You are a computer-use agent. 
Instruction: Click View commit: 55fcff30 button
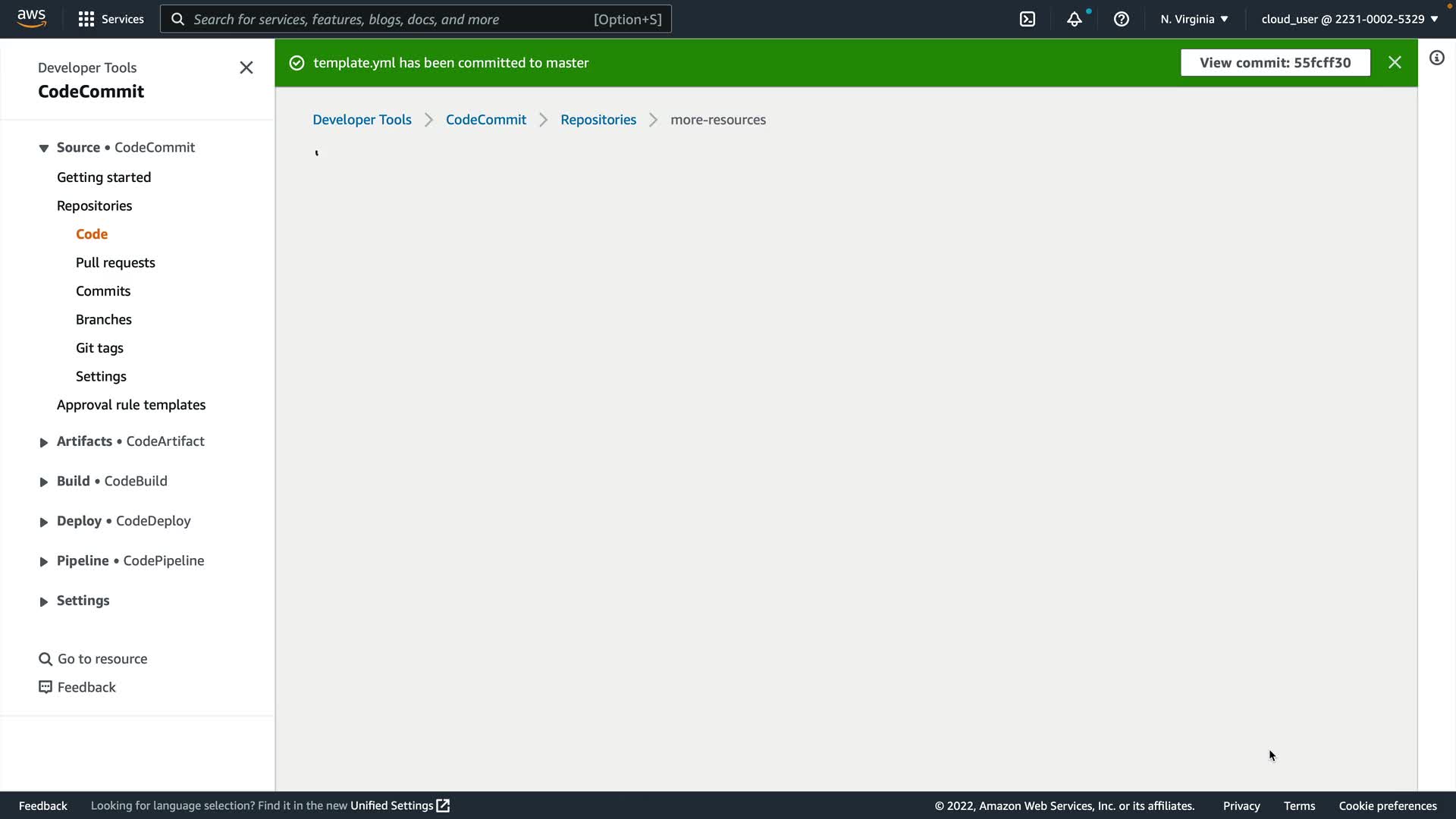(1275, 63)
